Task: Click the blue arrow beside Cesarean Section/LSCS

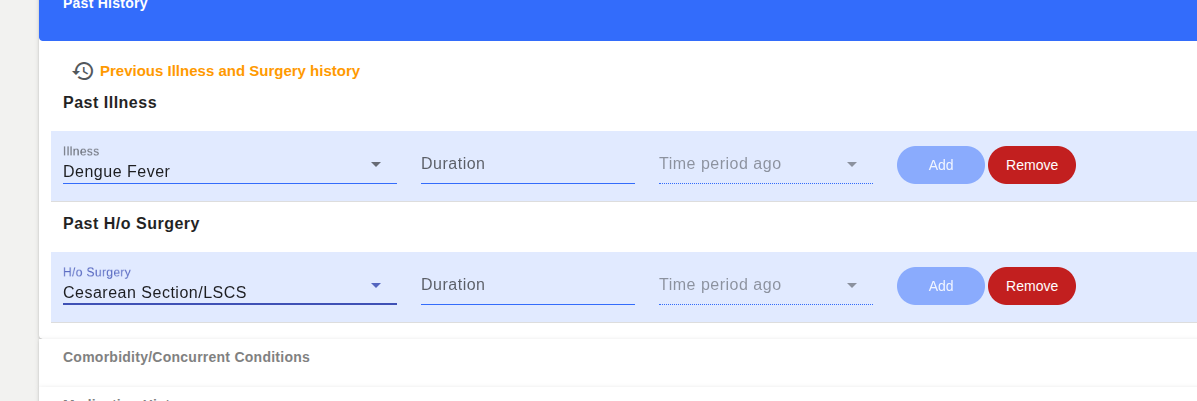Action: tap(376, 285)
